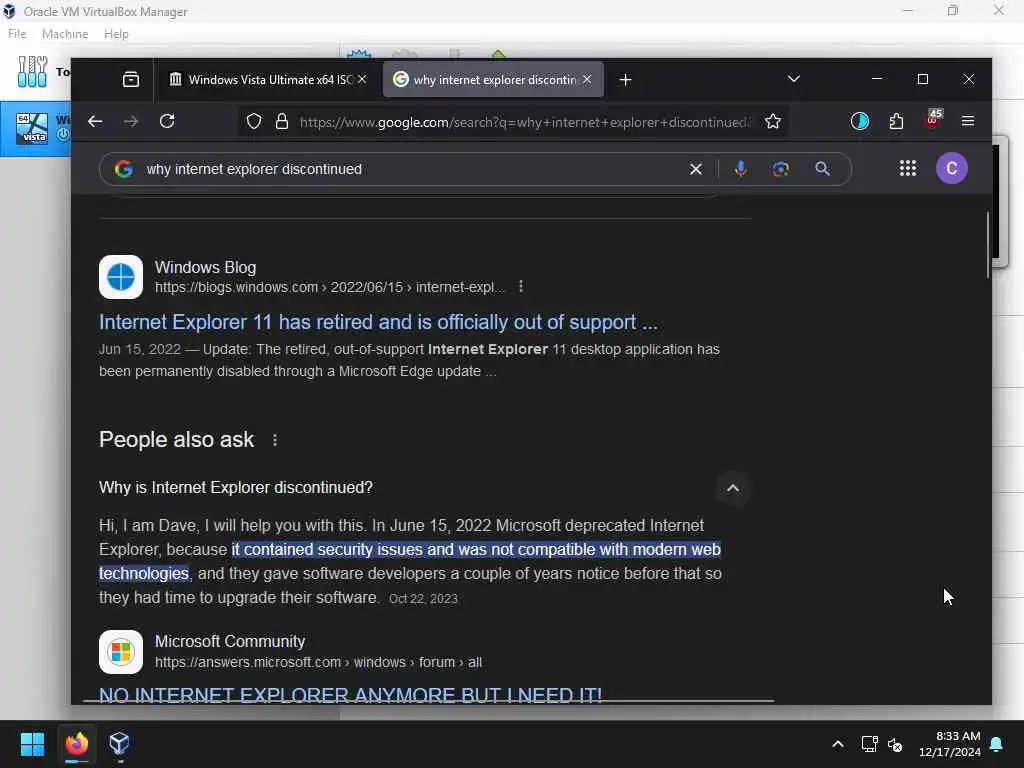Reload the current page

(x=167, y=121)
